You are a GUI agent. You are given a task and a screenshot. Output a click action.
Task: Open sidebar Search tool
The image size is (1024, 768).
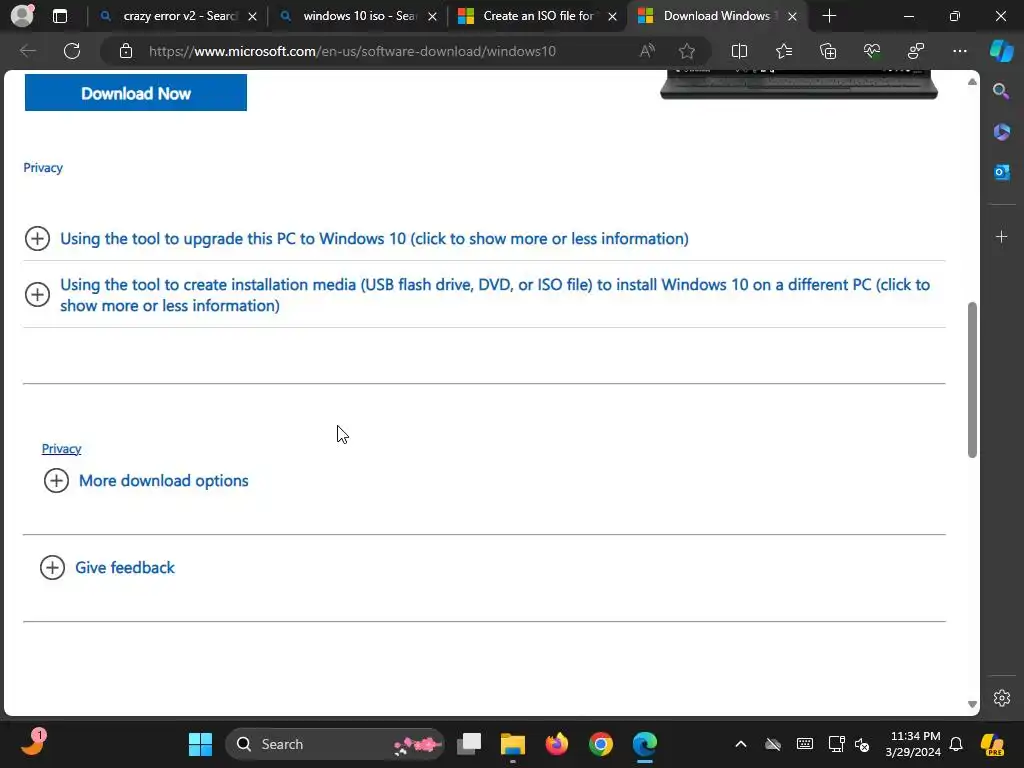[x=1001, y=91]
